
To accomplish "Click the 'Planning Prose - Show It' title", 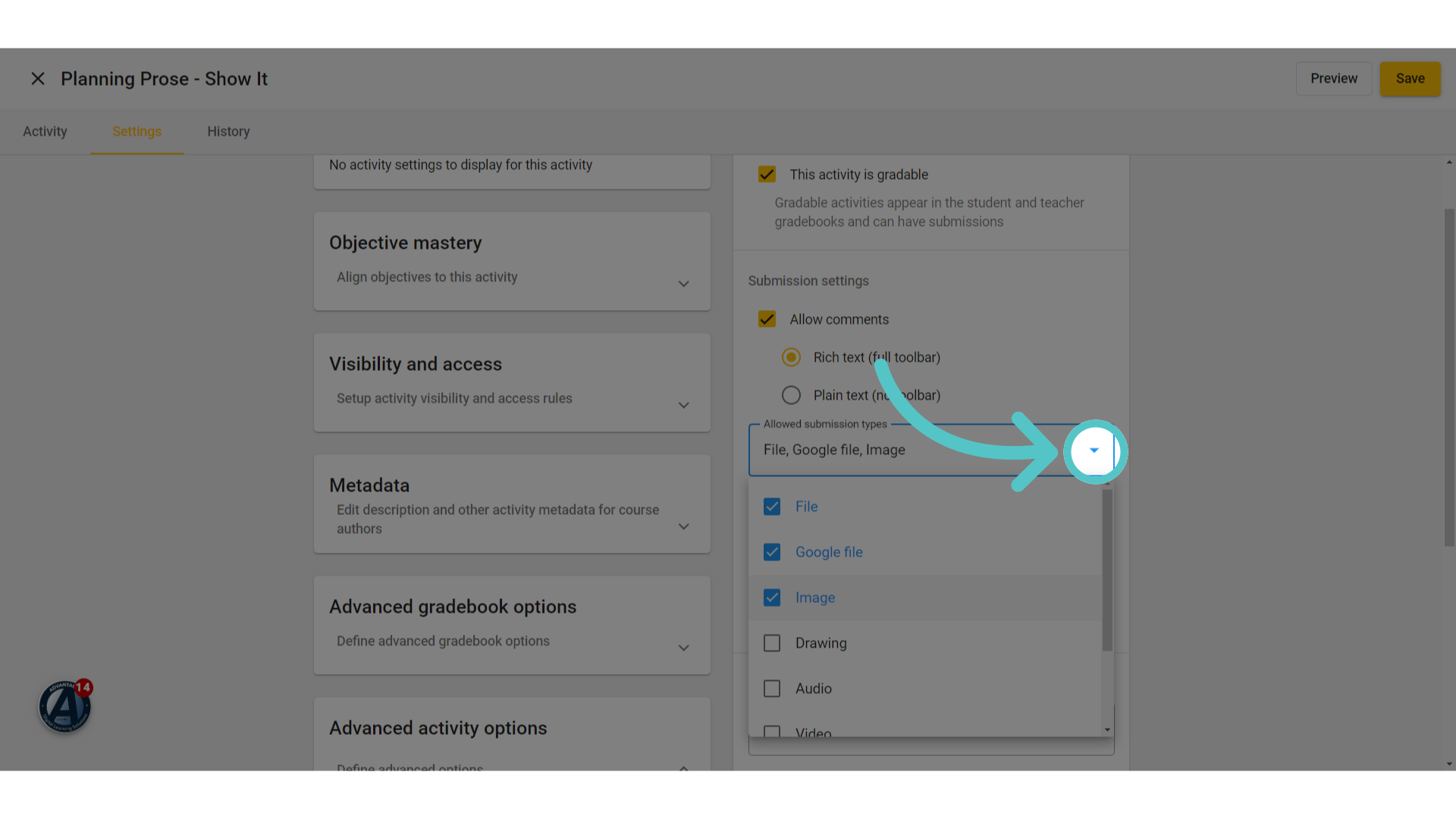I will pyautogui.click(x=164, y=79).
